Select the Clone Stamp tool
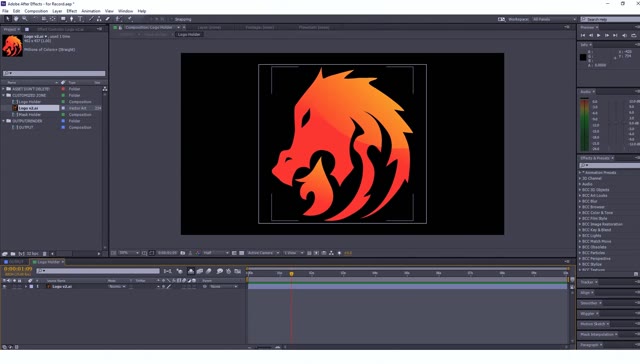 pyautogui.click(x=99, y=19)
